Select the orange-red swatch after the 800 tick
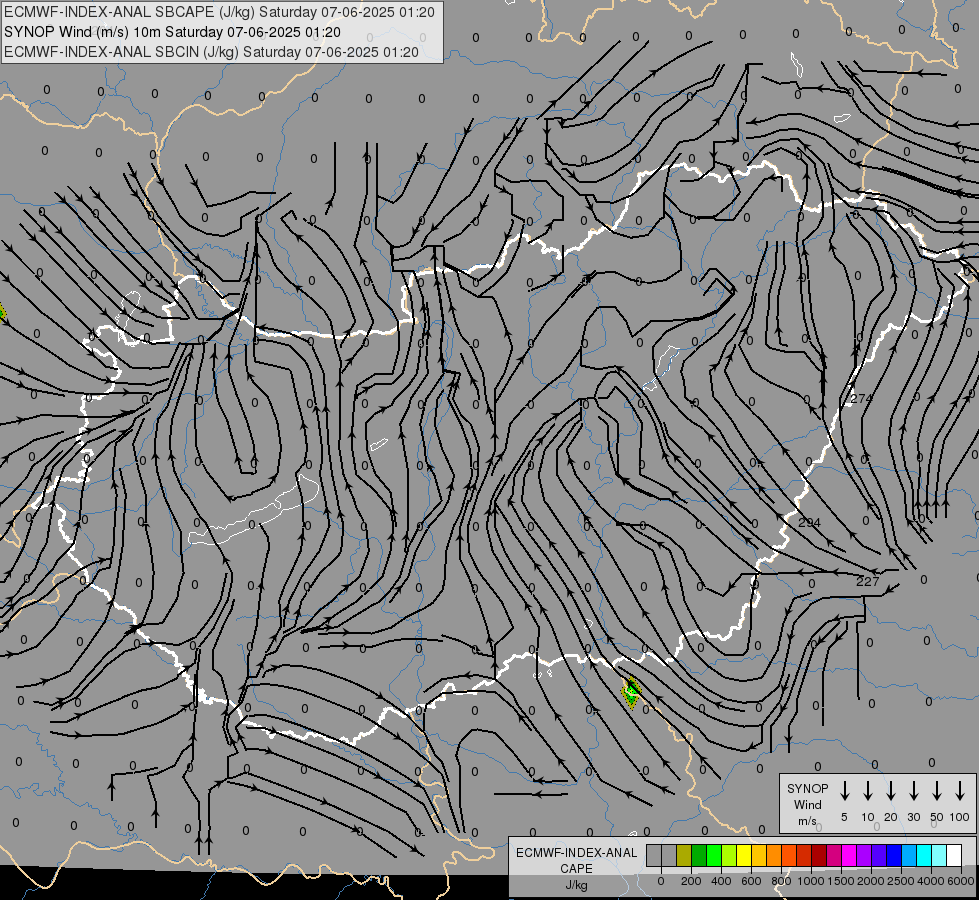Viewport: 979px width, 900px height. pos(789,855)
